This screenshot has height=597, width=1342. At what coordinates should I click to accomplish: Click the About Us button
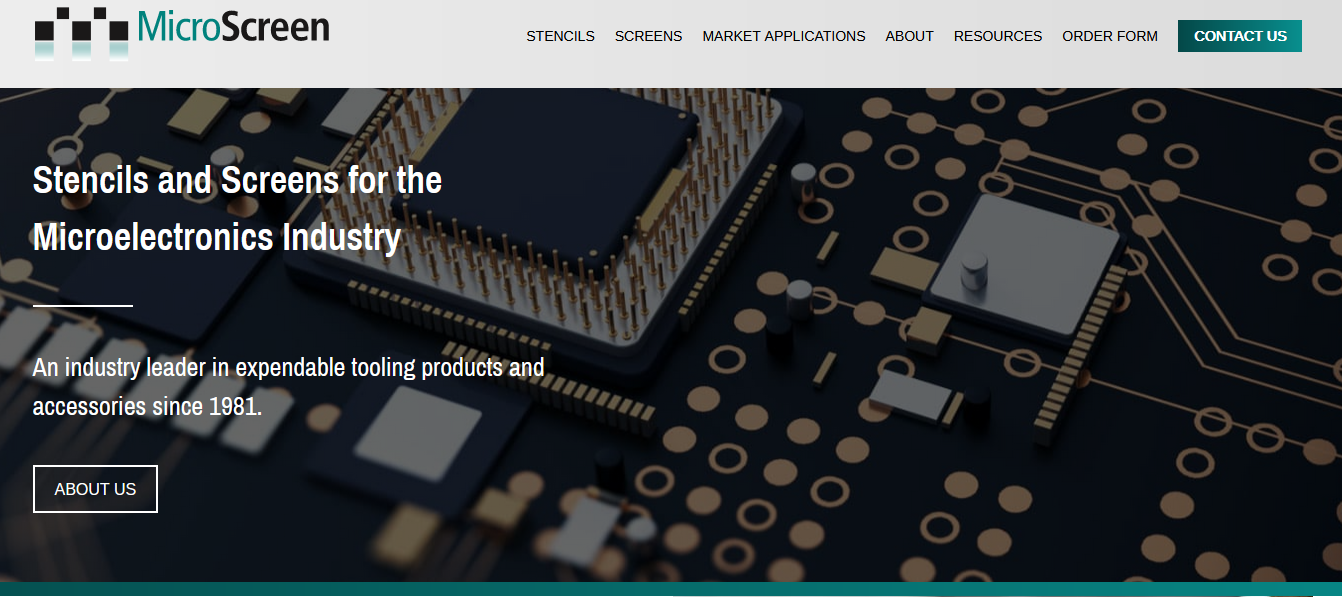click(x=95, y=489)
